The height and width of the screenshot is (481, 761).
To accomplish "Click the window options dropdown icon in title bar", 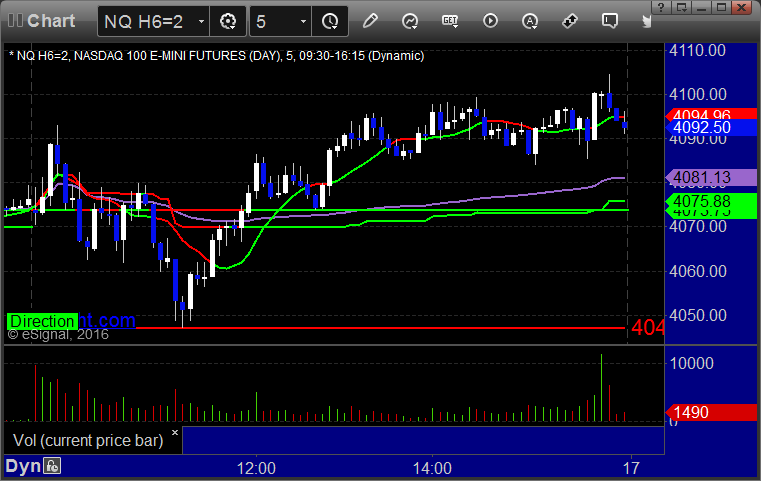I will [x=682, y=7].
